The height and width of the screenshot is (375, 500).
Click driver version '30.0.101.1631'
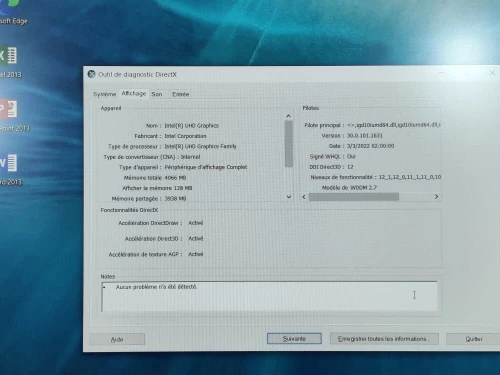(x=365, y=136)
